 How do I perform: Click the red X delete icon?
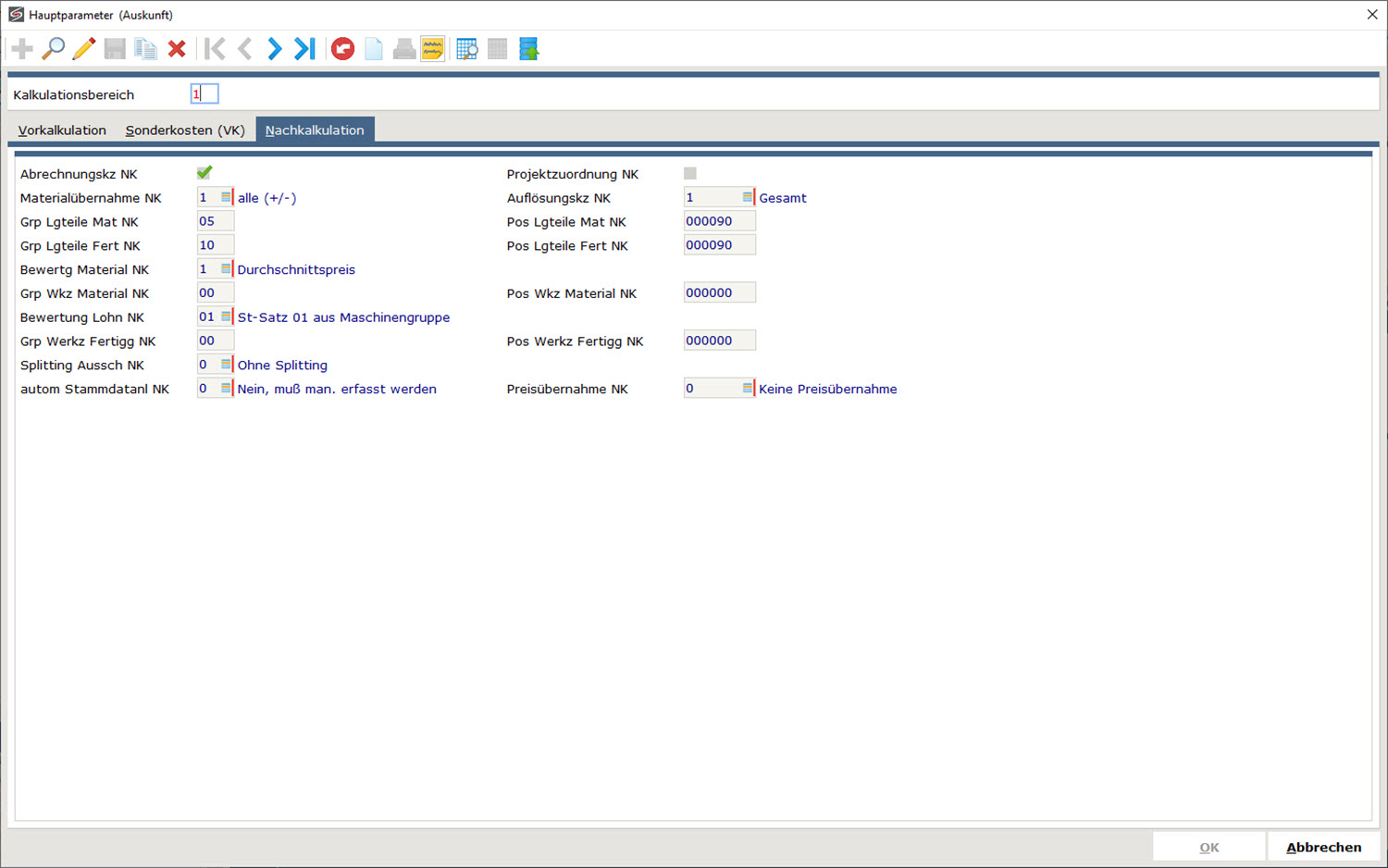(177, 49)
